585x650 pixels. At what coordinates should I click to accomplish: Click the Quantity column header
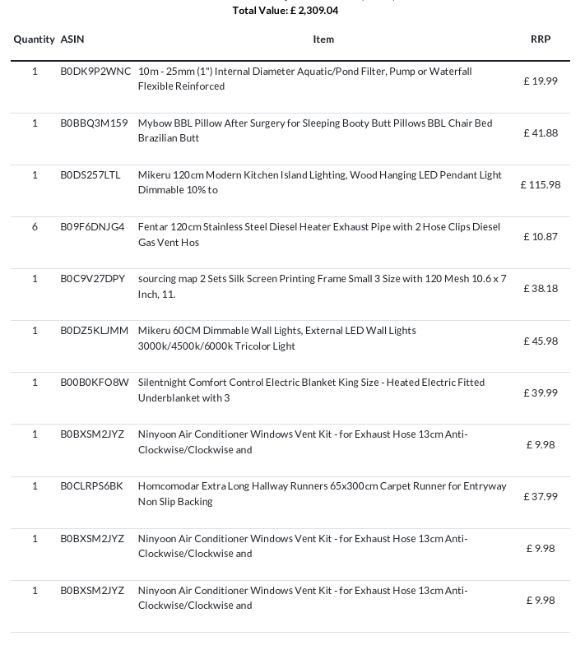34,39
